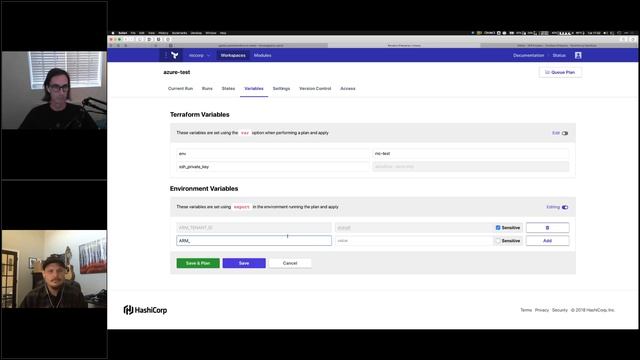Toggle the Sensitive checkbox for ARM_TENANT_ID

(498, 228)
